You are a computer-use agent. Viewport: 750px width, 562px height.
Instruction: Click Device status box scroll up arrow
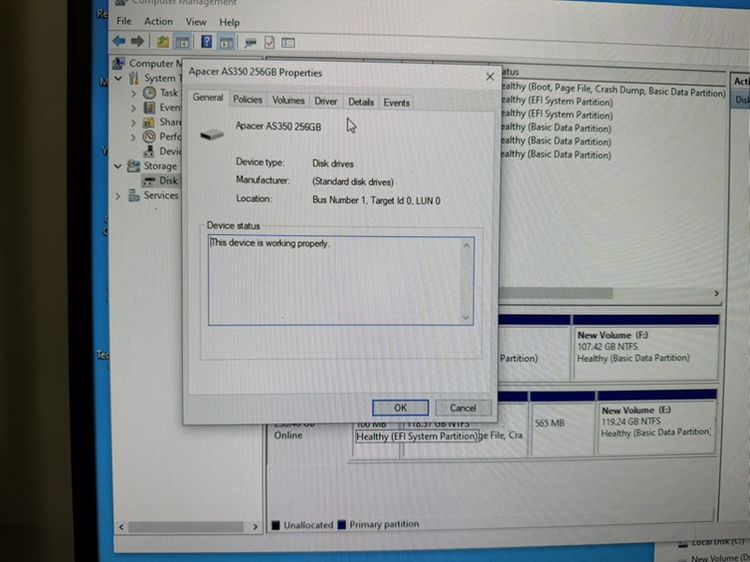pos(466,245)
